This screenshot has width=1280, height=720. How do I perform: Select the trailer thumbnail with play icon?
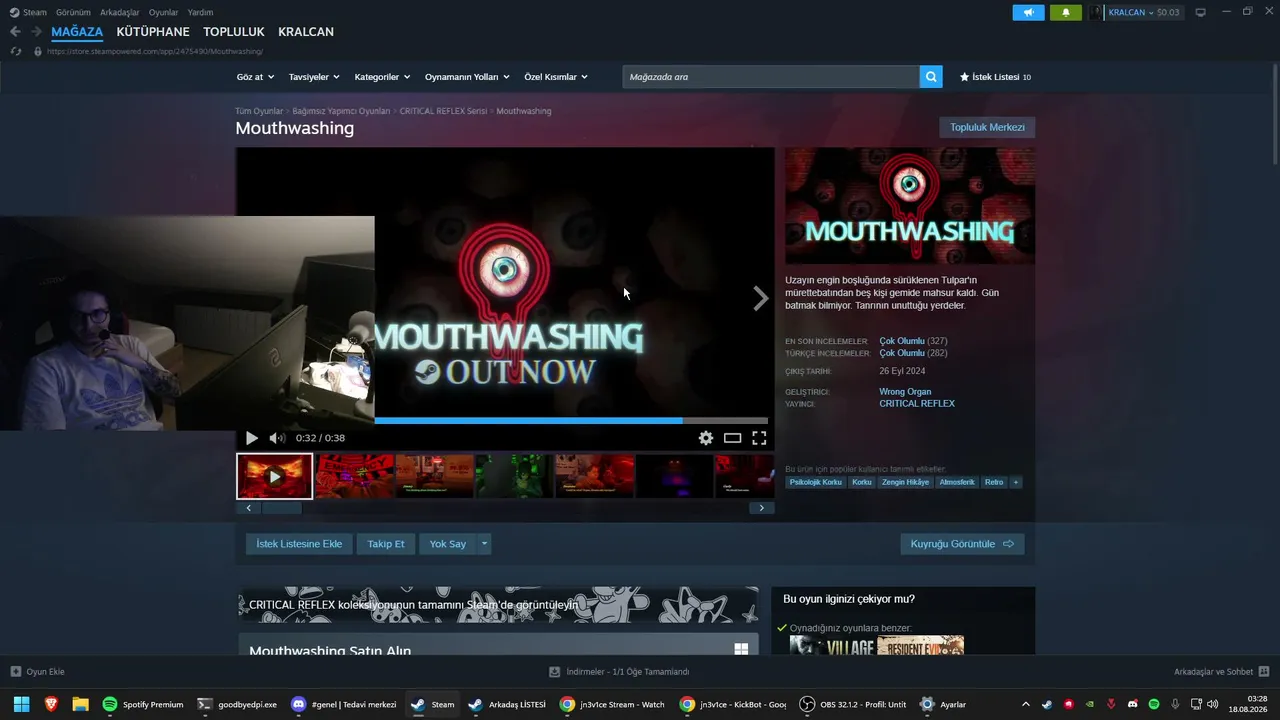pos(274,476)
